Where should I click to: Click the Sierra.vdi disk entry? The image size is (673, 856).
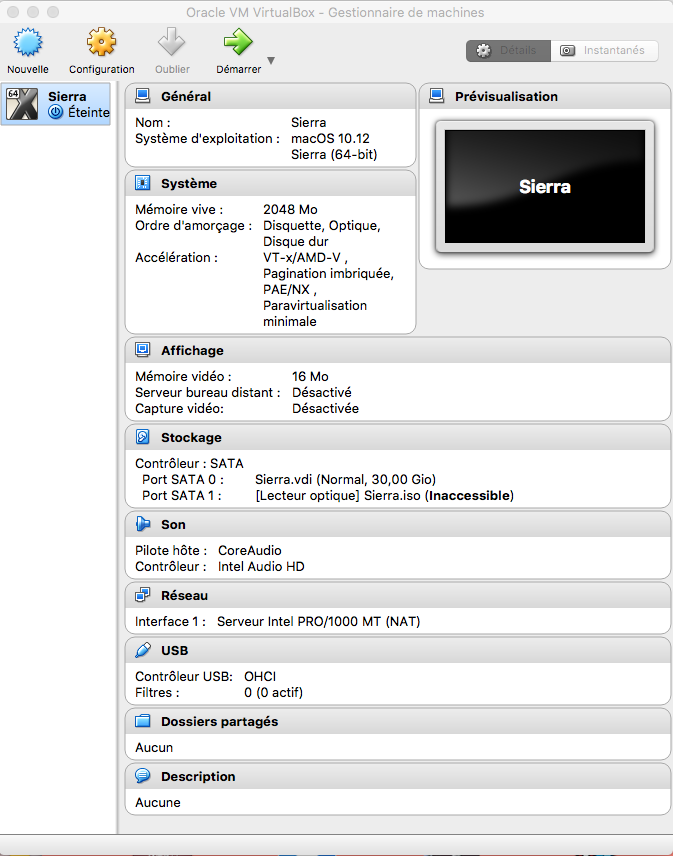tap(345, 479)
